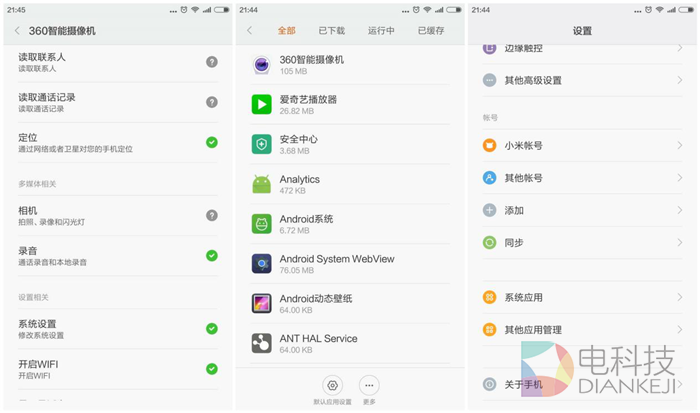The height and width of the screenshot is (413, 700).
Task: Expand 其他应用管理 row chevron
Action: 679,330
